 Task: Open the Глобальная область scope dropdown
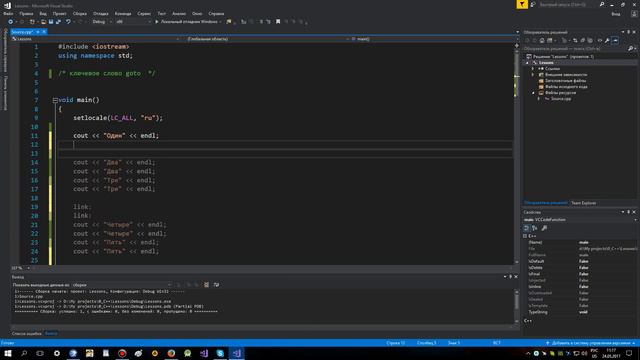[268, 39]
